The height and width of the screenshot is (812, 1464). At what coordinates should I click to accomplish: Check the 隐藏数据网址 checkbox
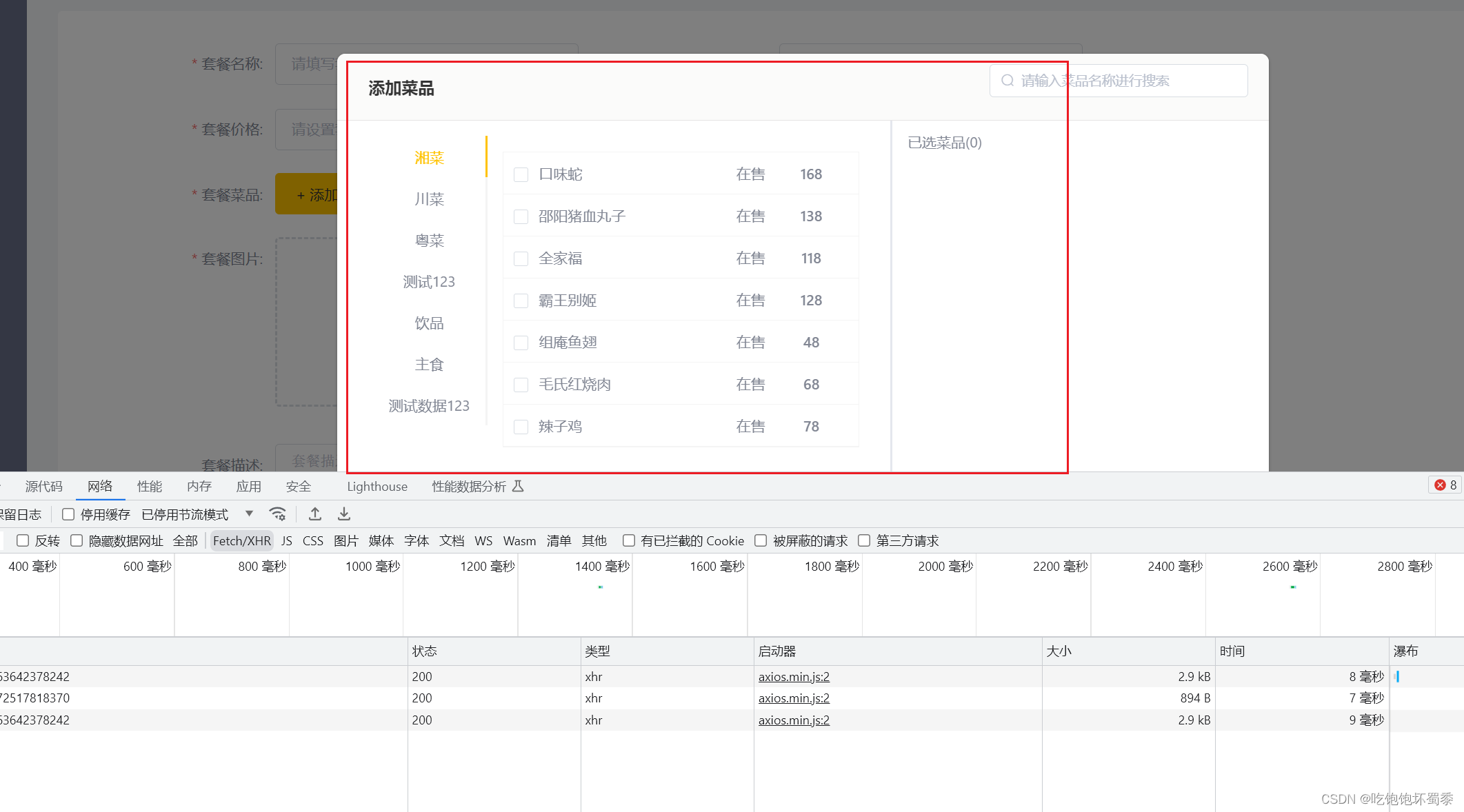(x=77, y=540)
